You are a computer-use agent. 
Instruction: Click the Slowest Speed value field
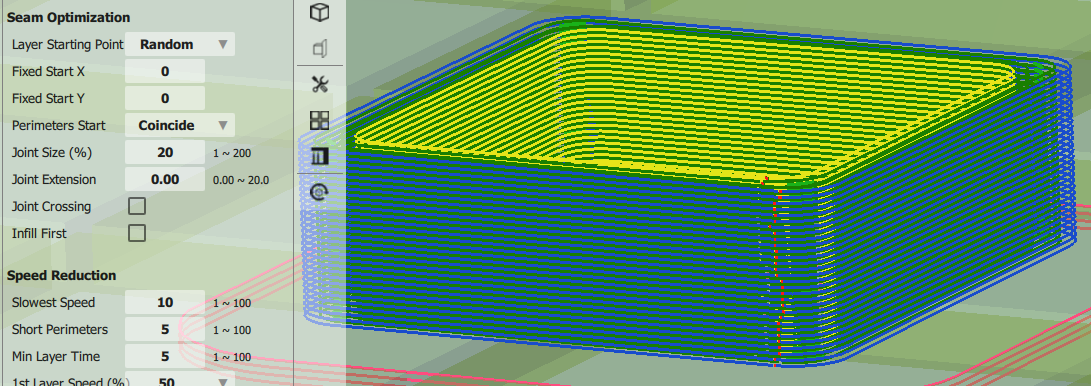point(165,303)
